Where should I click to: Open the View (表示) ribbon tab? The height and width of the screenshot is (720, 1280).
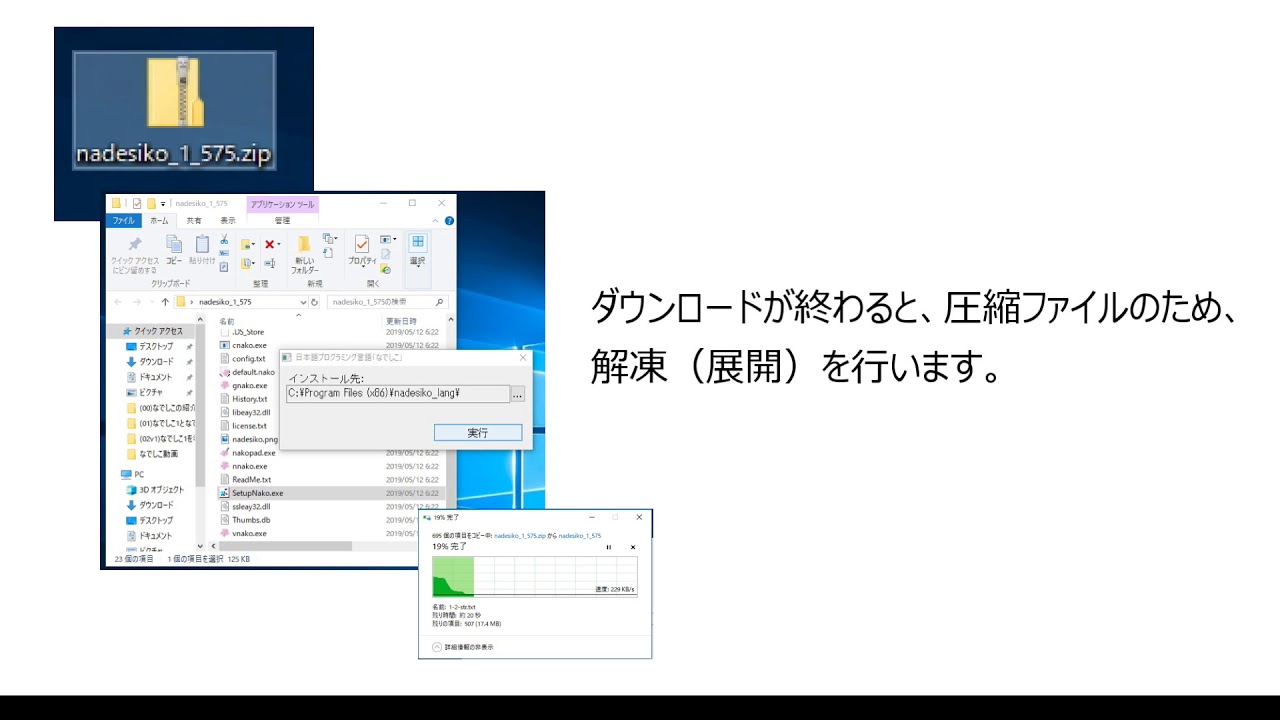[228, 220]
